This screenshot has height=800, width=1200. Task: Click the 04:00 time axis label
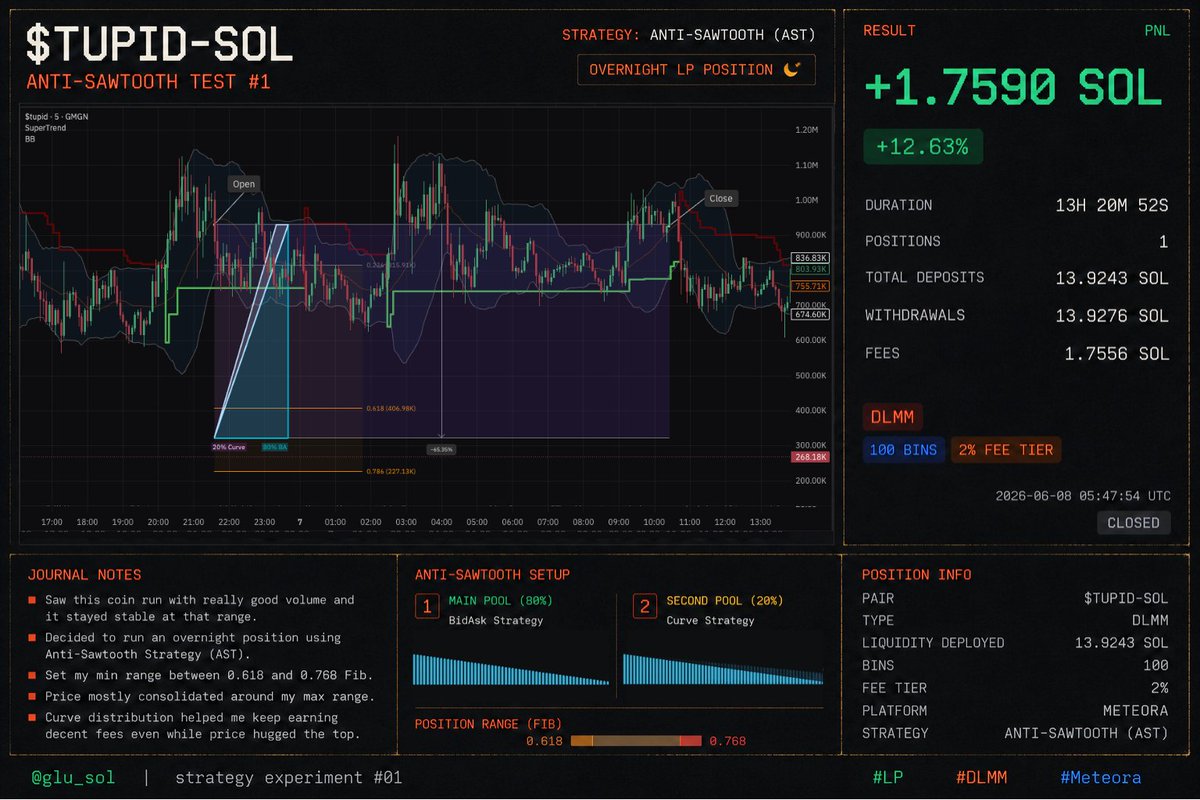[x=441, y=522]
